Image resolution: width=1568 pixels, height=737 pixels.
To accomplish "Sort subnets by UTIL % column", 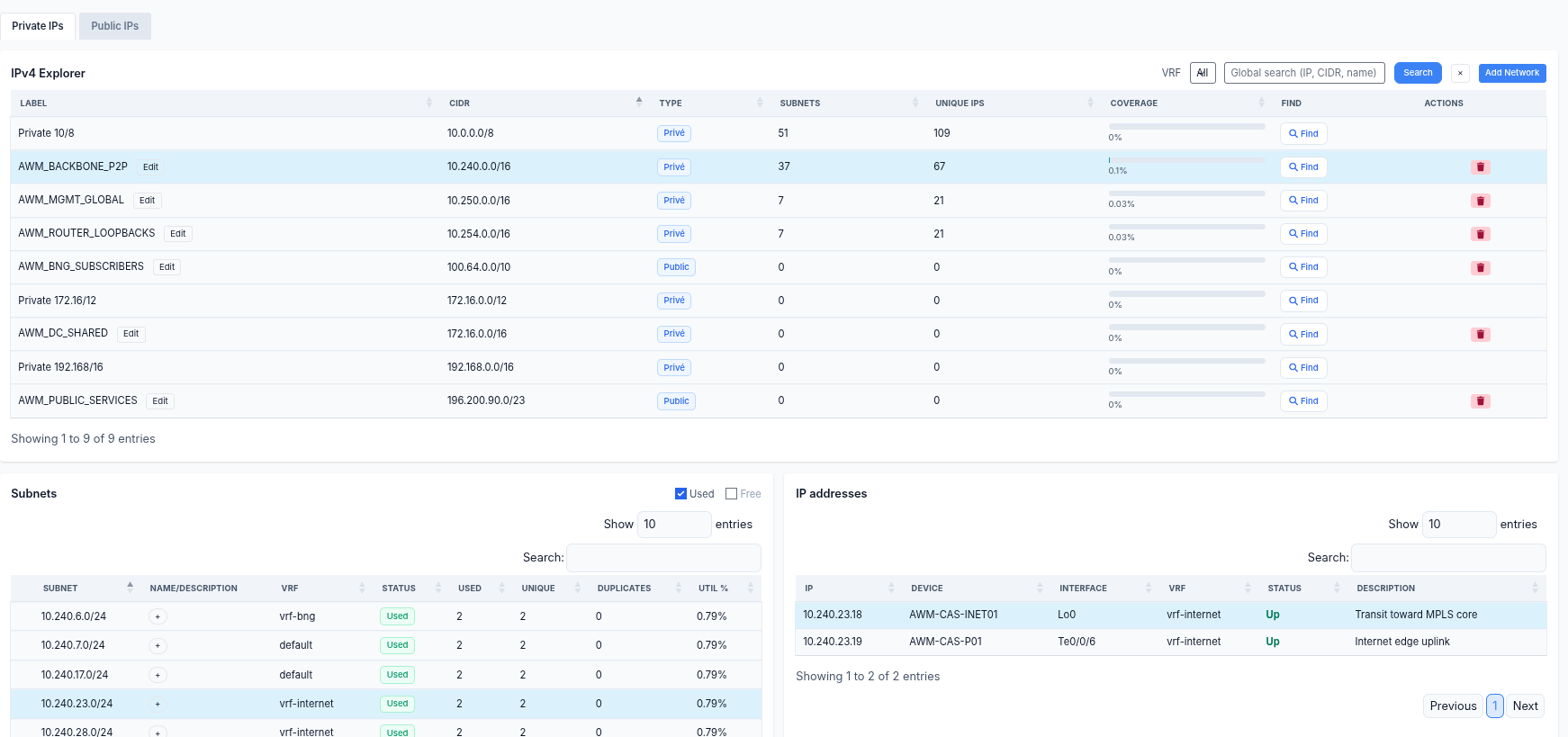I will [x=725, y=589].
